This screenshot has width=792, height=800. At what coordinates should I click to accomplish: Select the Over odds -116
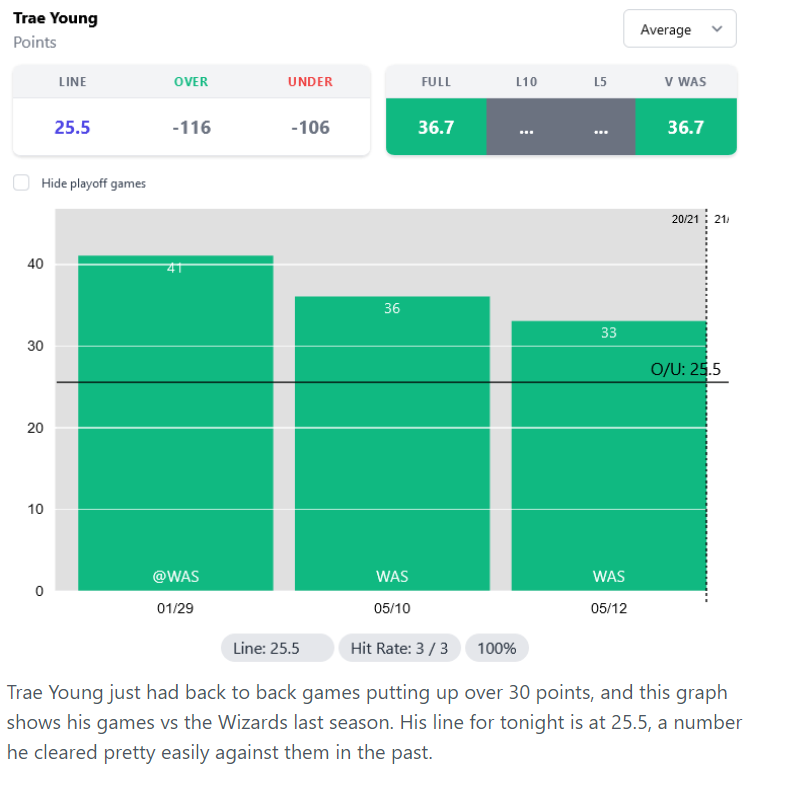point(191,127)
